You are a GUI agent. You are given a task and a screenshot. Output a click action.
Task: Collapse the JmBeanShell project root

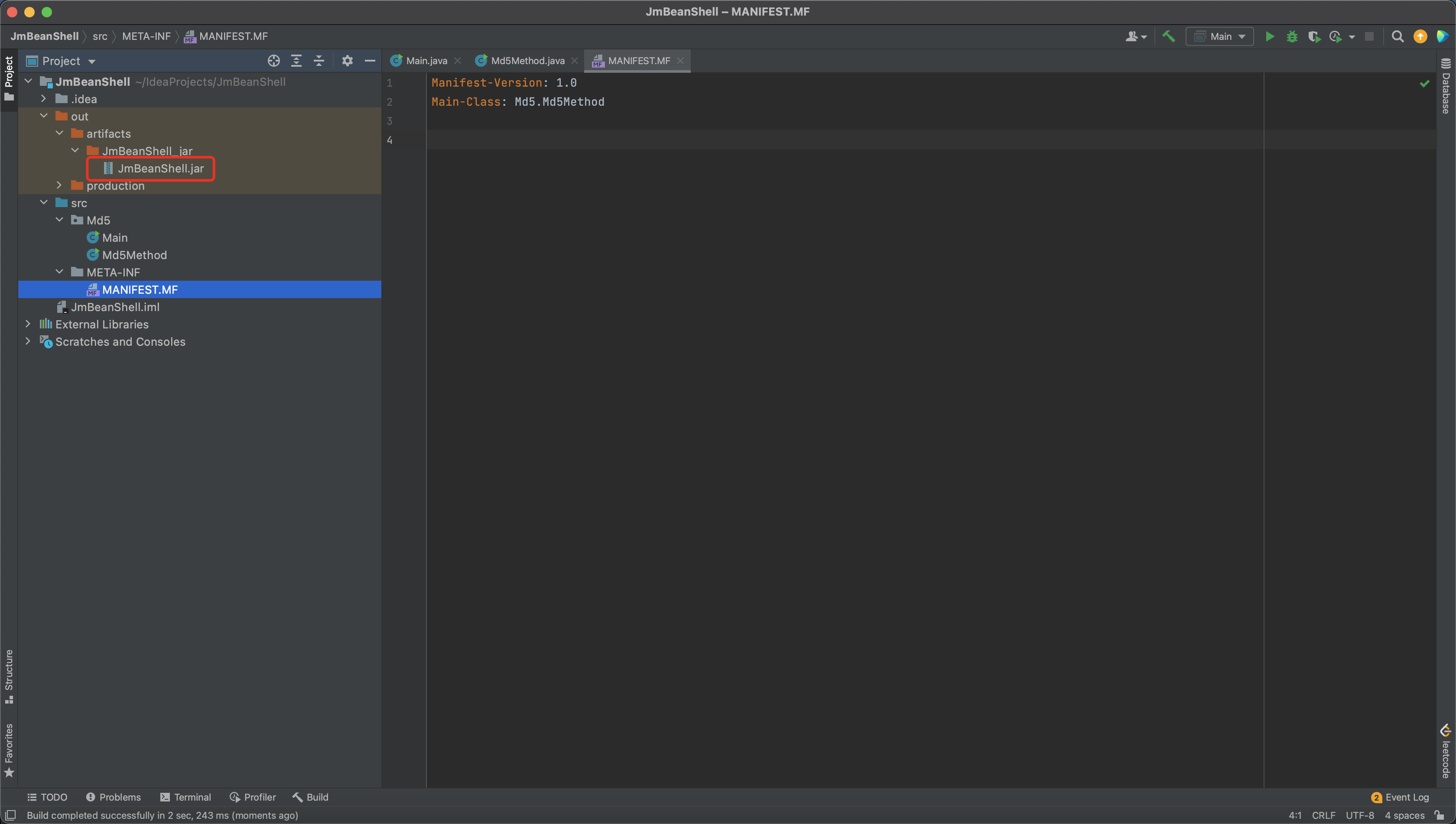click(28, 81)
